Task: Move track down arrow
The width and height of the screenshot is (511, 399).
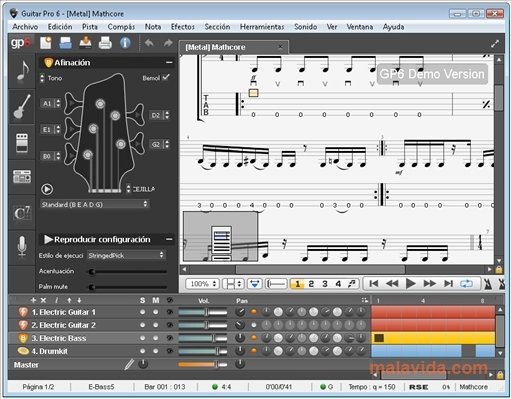Action: [79, 300]
